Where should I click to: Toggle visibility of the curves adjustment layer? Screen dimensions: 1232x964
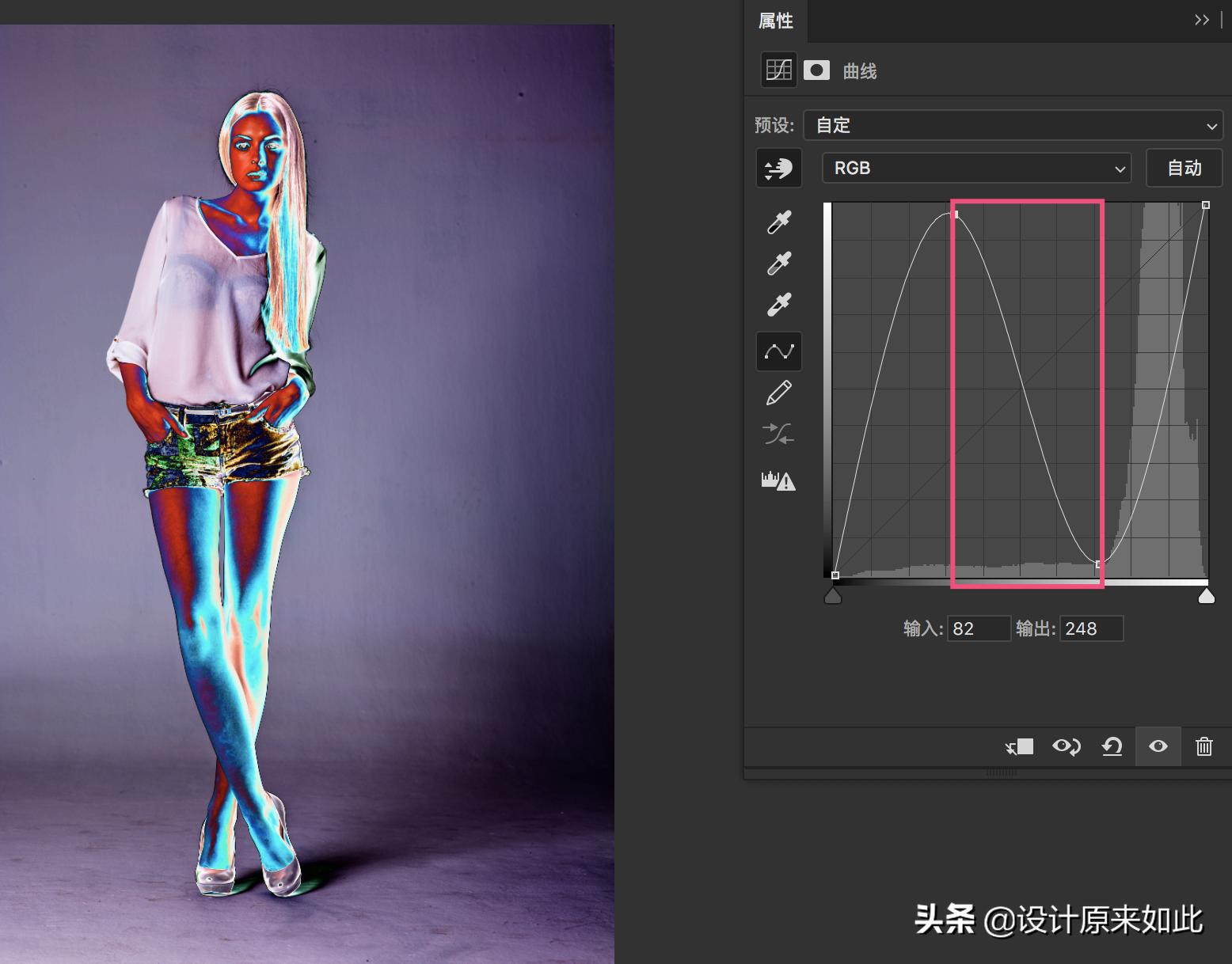[1158, 746]
